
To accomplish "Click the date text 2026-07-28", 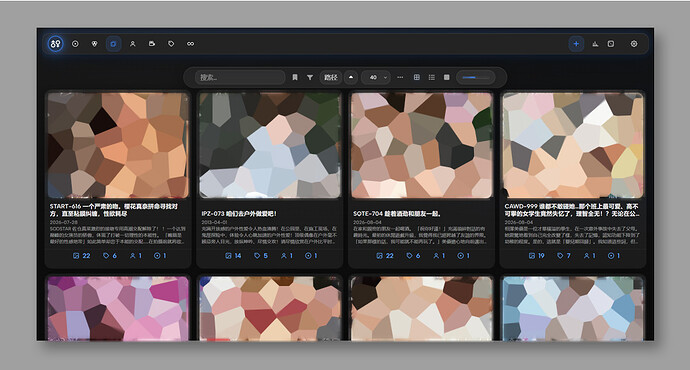I will 63,223.
